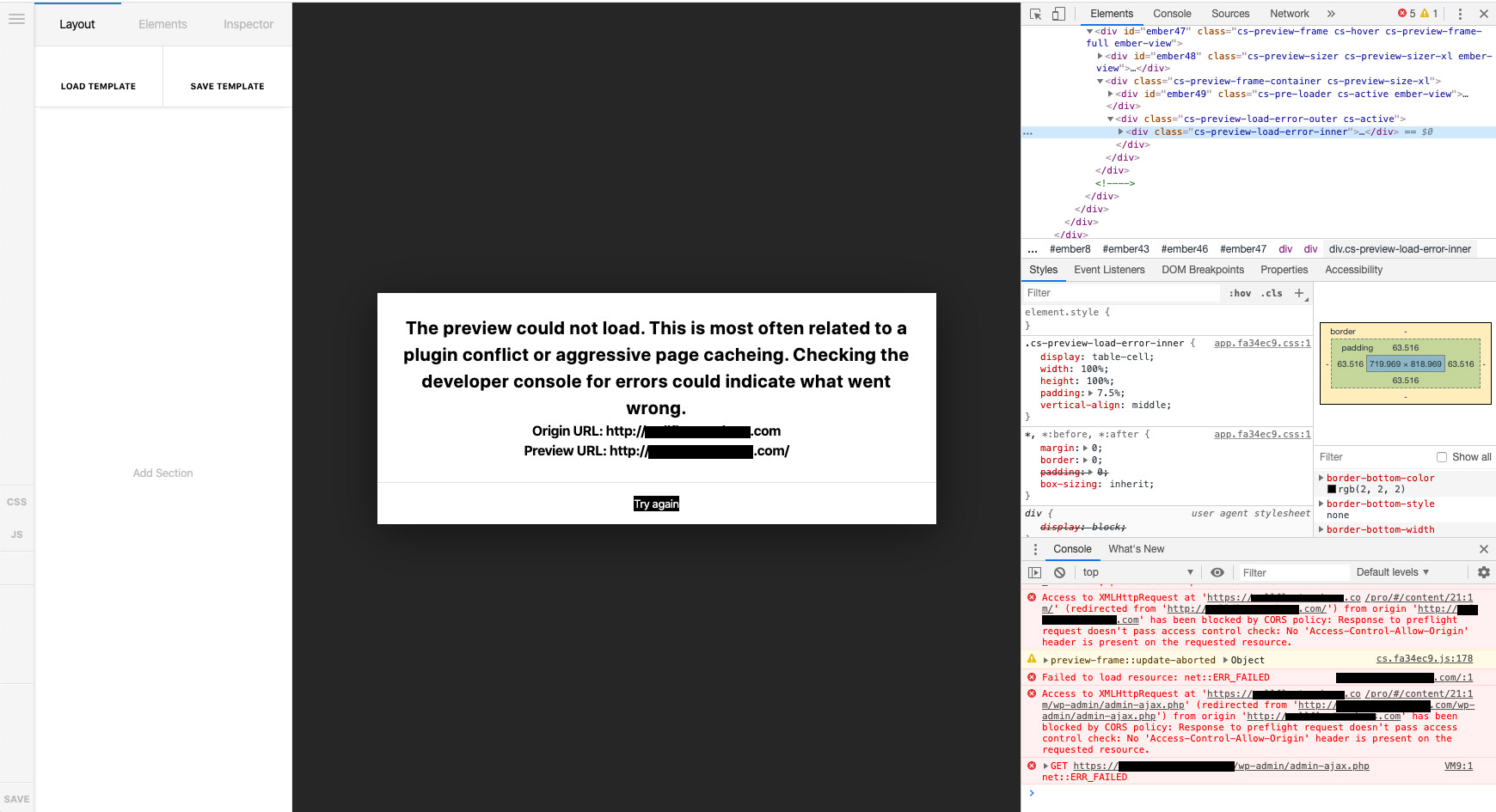Open the JS editor from the sidebar
The width and height of the screenshot is (1496, 812).
[x=17, y=534]
